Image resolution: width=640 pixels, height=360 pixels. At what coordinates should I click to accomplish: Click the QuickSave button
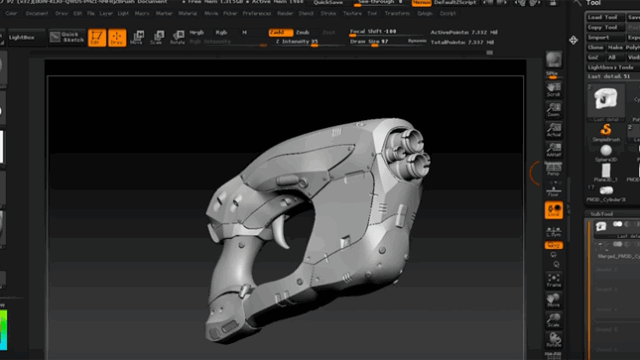[x=329, y=2]
